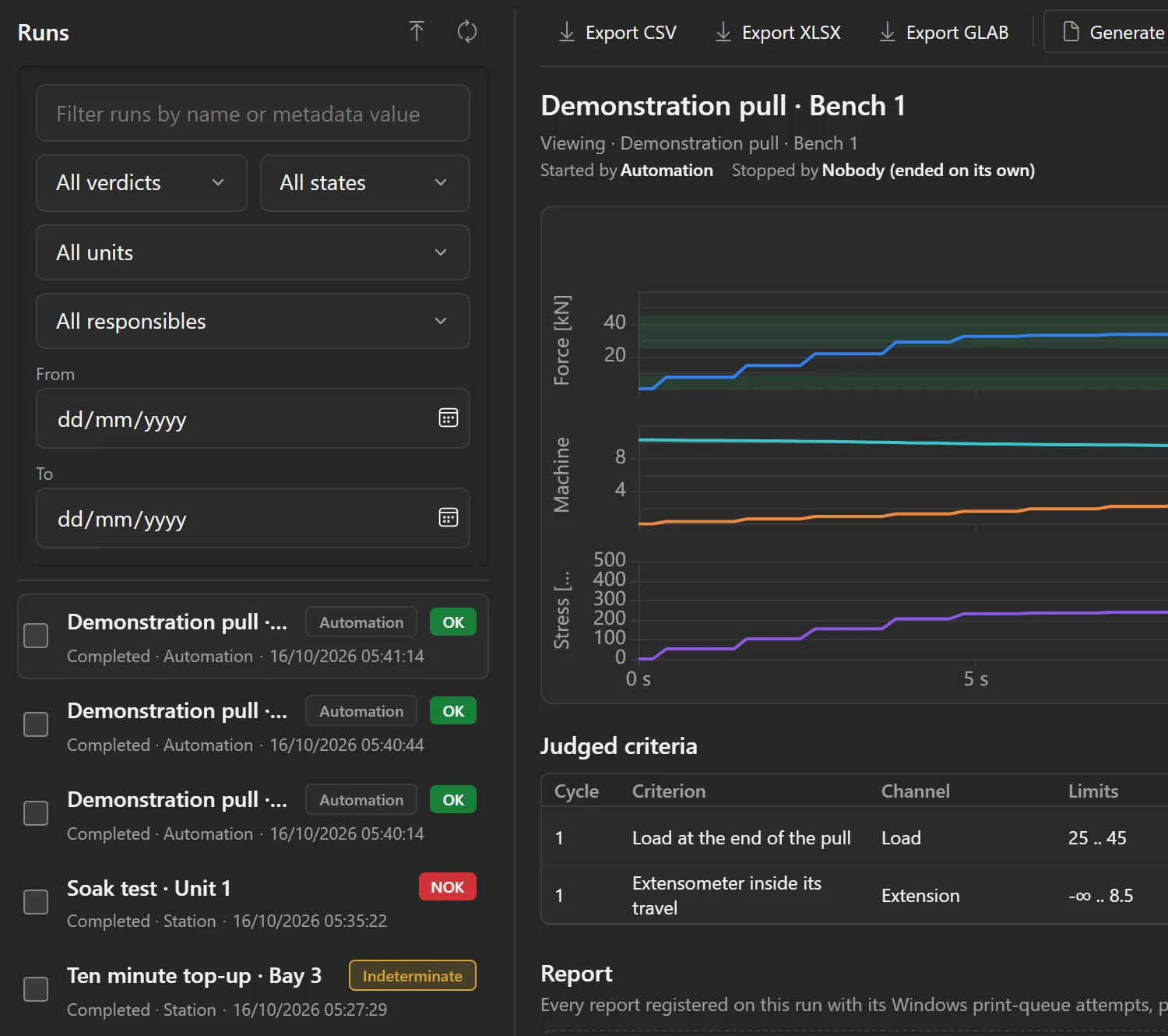Screen dimensions: 1168x1036
Task: Click the OK badge on the 05:41:14 run
Action: pos(453,622)
